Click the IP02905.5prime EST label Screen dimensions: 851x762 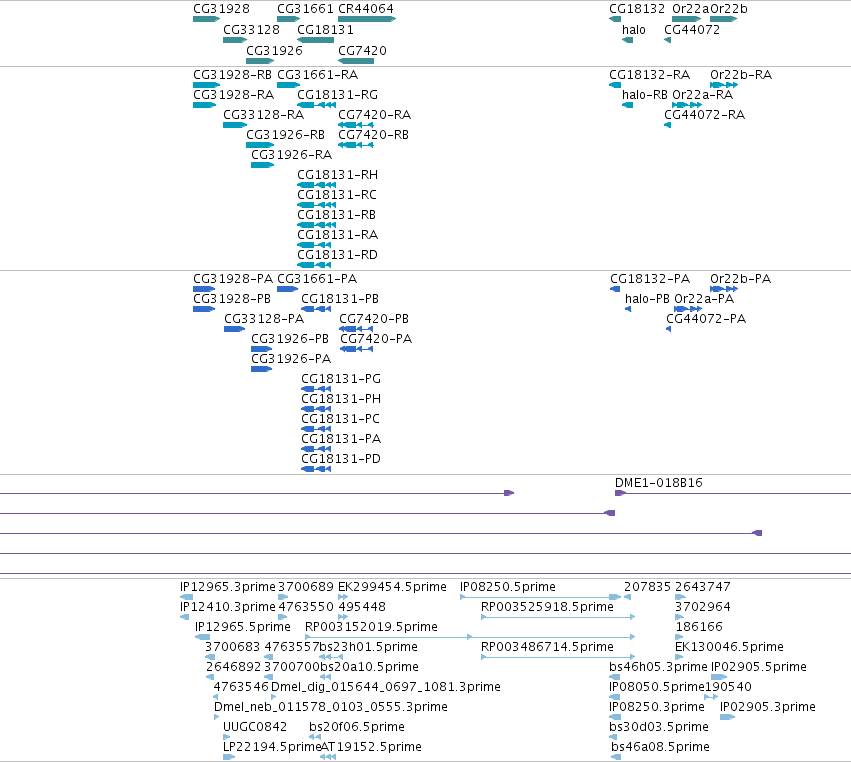(x=759, y=666)
